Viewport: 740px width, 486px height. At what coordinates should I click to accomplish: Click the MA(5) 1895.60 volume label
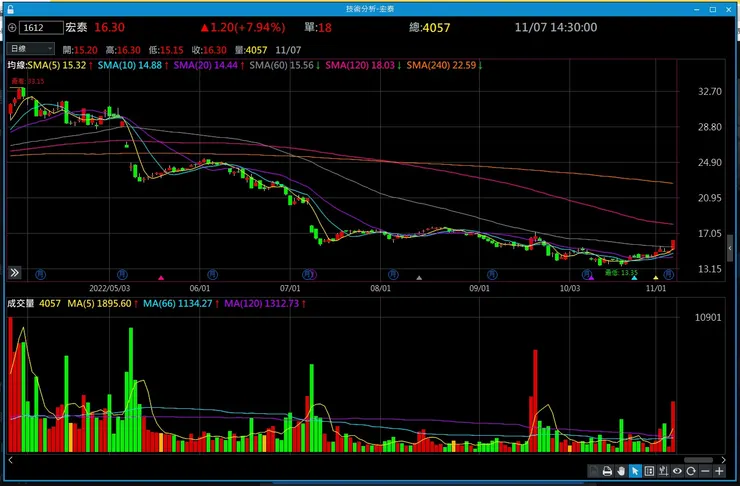click(x=99, y=303)
